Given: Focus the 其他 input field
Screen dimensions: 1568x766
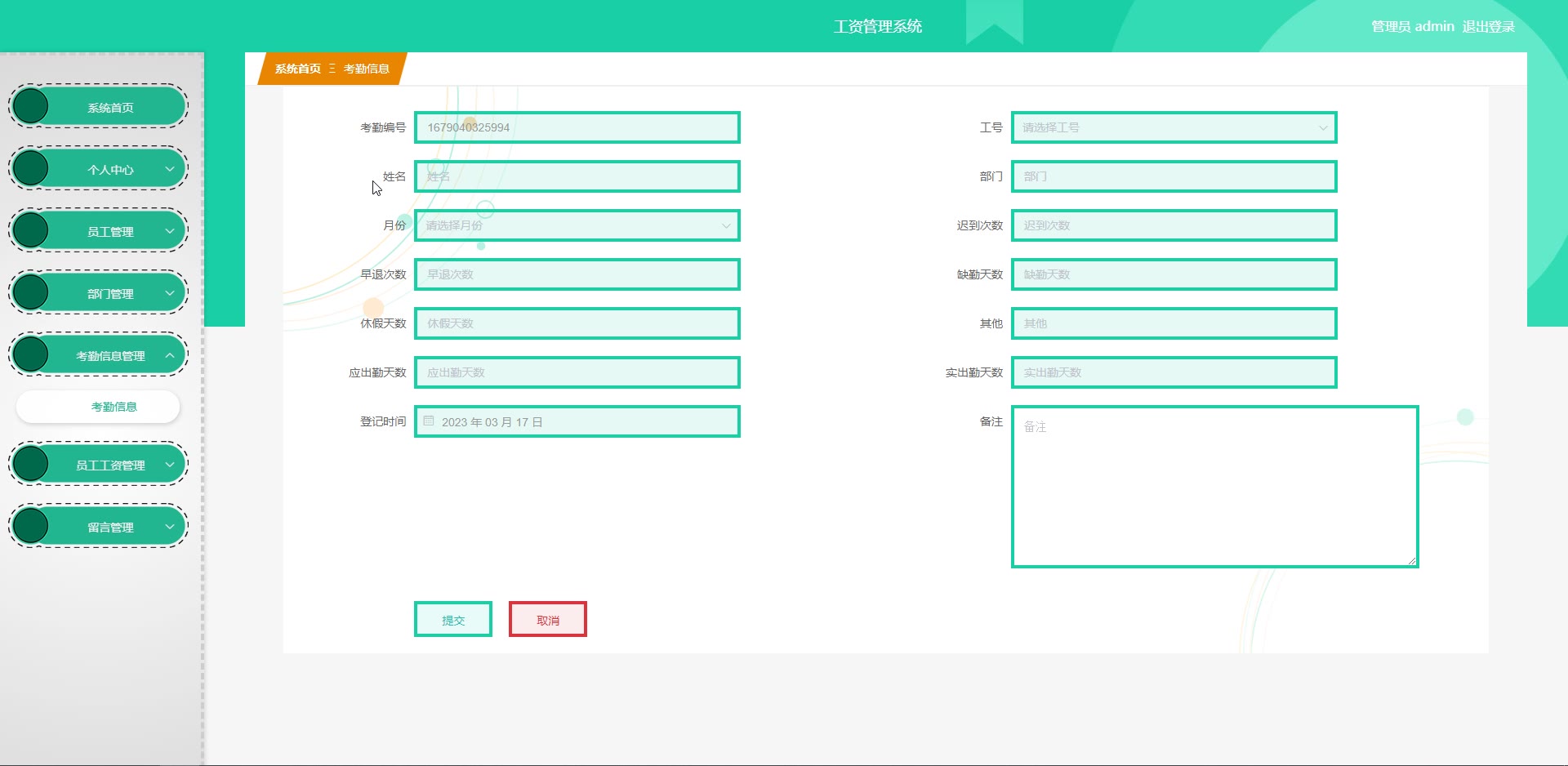Looking at the screenshot, I should click(1174, 323).
